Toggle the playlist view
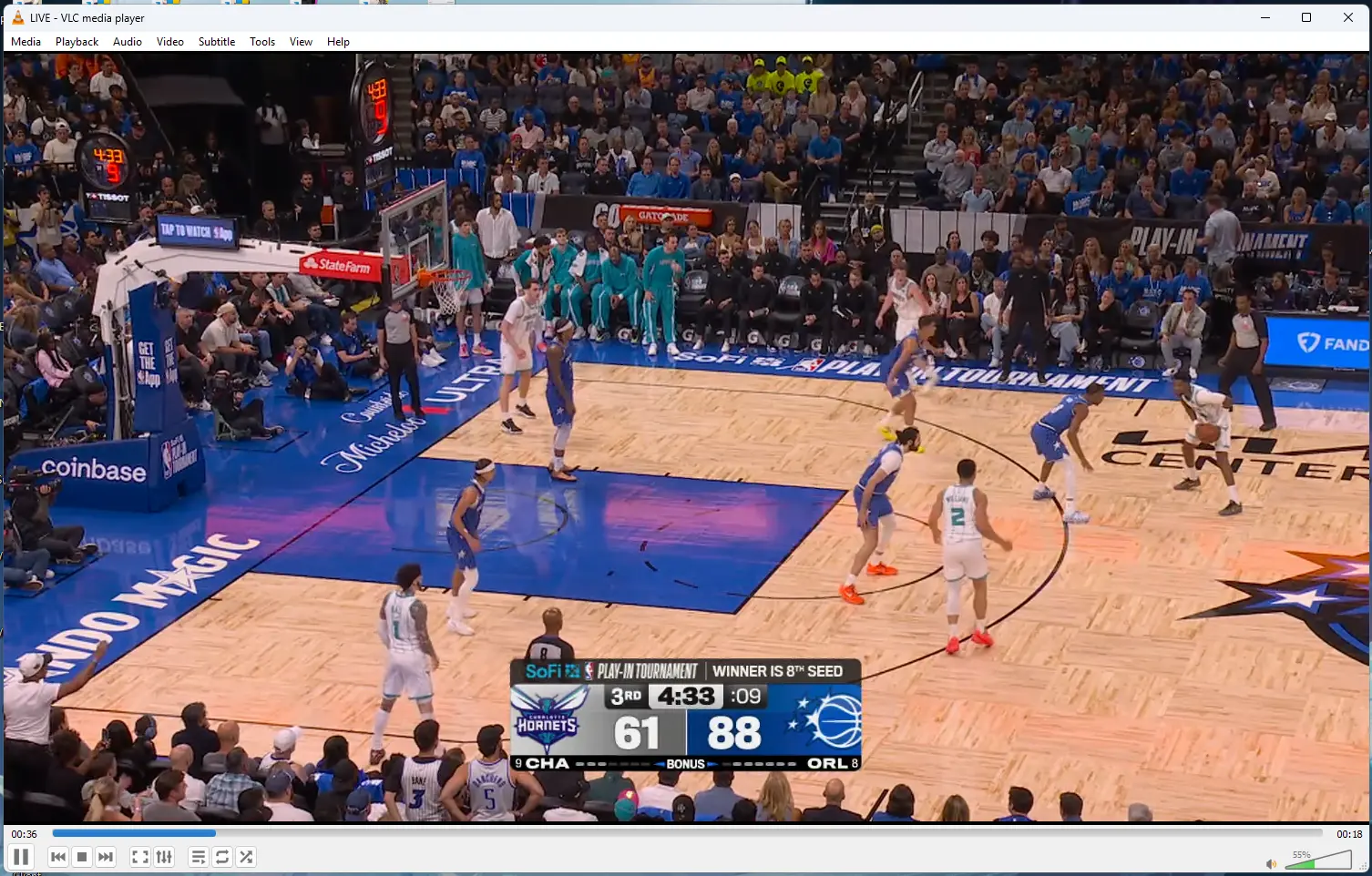The image size is (1372, 876). point(198,857)
